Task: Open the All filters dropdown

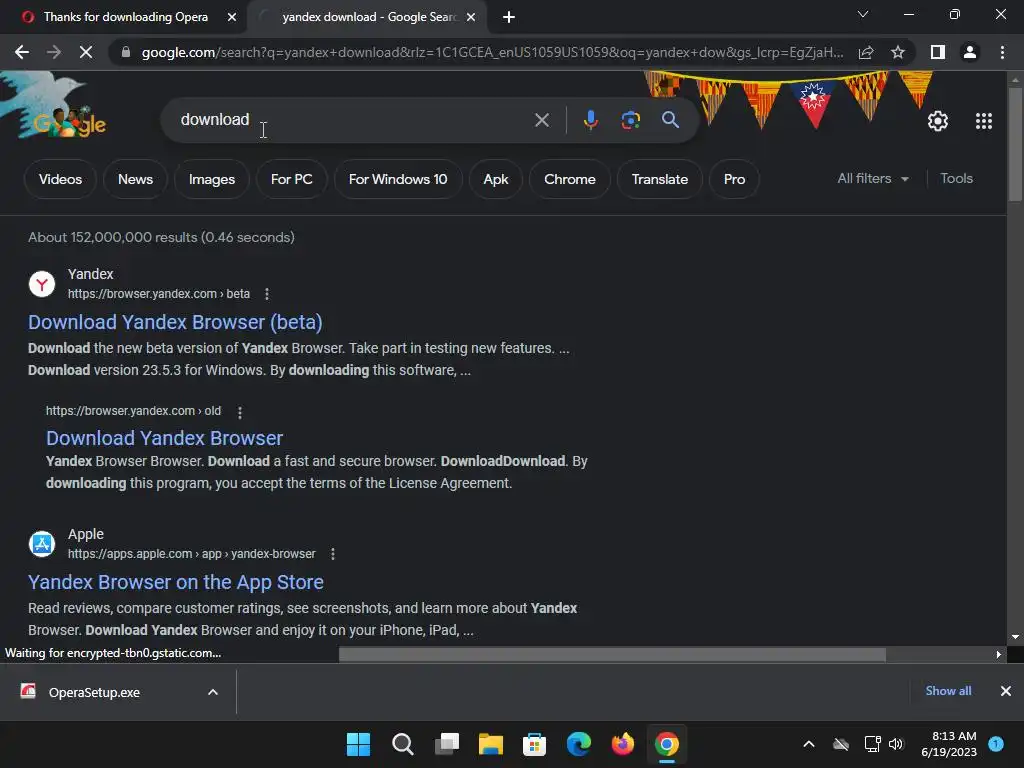Action: [872, 178]
